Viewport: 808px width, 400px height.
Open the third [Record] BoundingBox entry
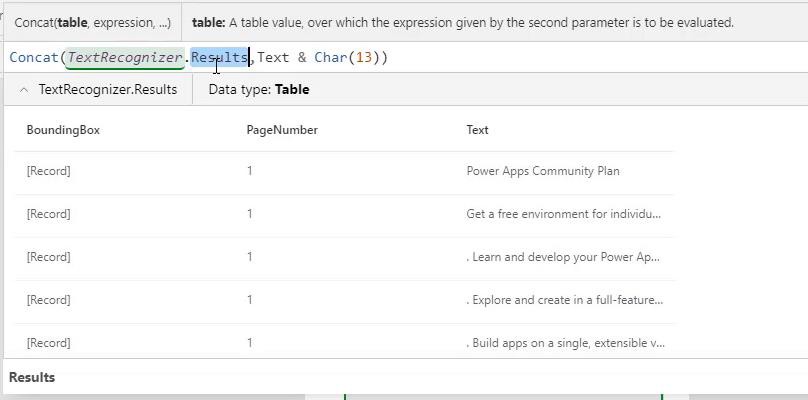tap(48, 257)
